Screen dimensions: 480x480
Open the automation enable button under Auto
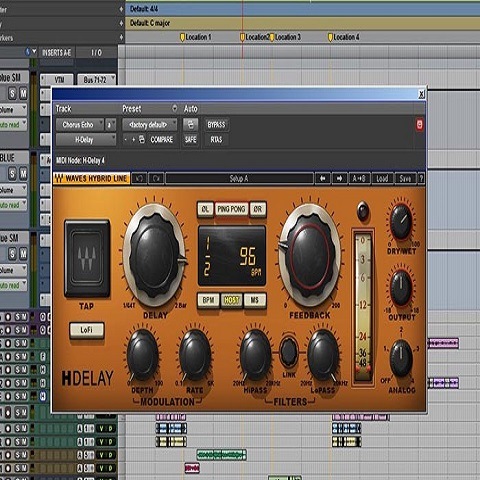pos(190,125)
